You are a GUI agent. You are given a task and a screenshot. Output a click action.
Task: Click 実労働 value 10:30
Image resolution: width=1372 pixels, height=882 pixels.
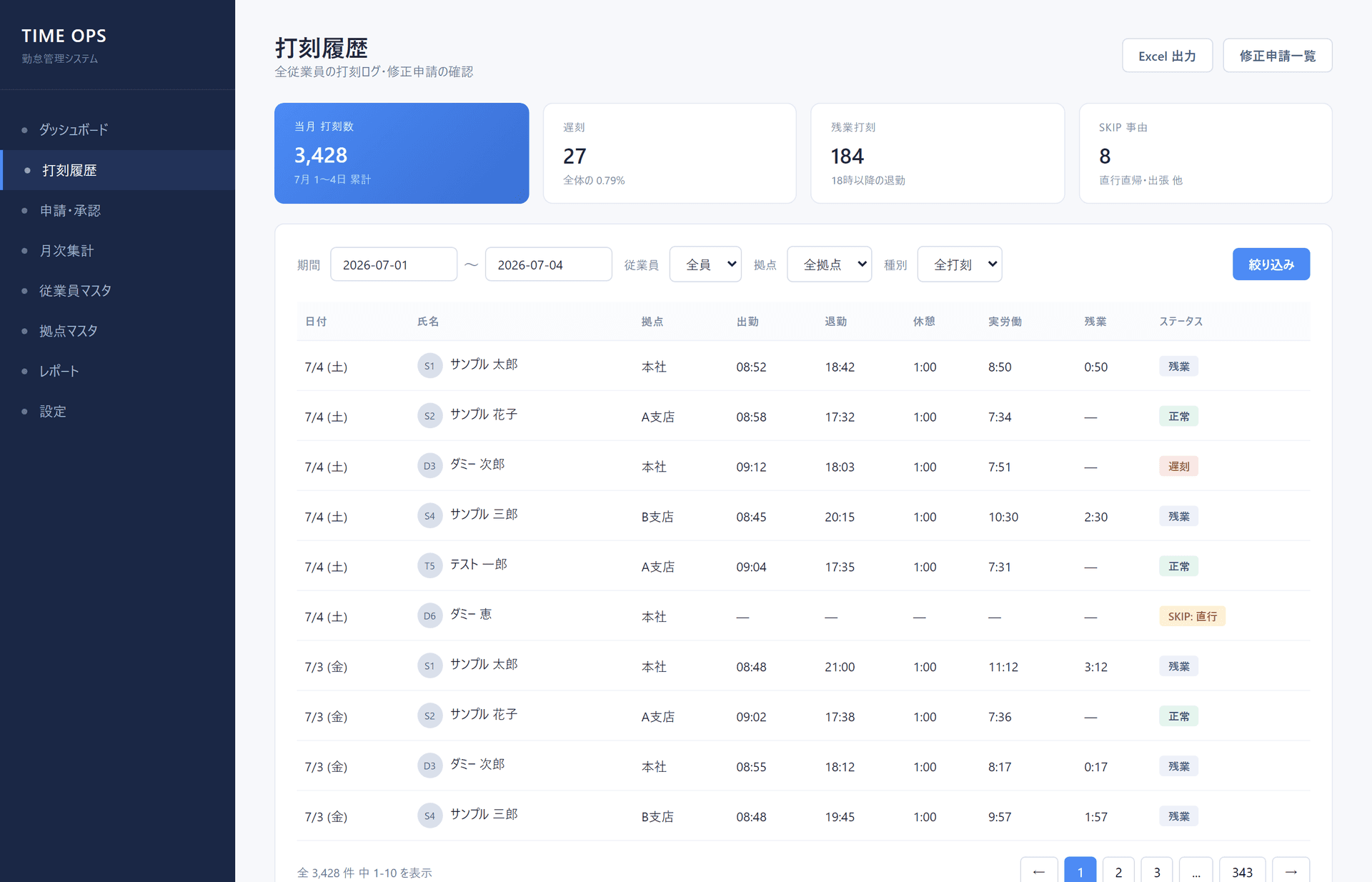1003,517
